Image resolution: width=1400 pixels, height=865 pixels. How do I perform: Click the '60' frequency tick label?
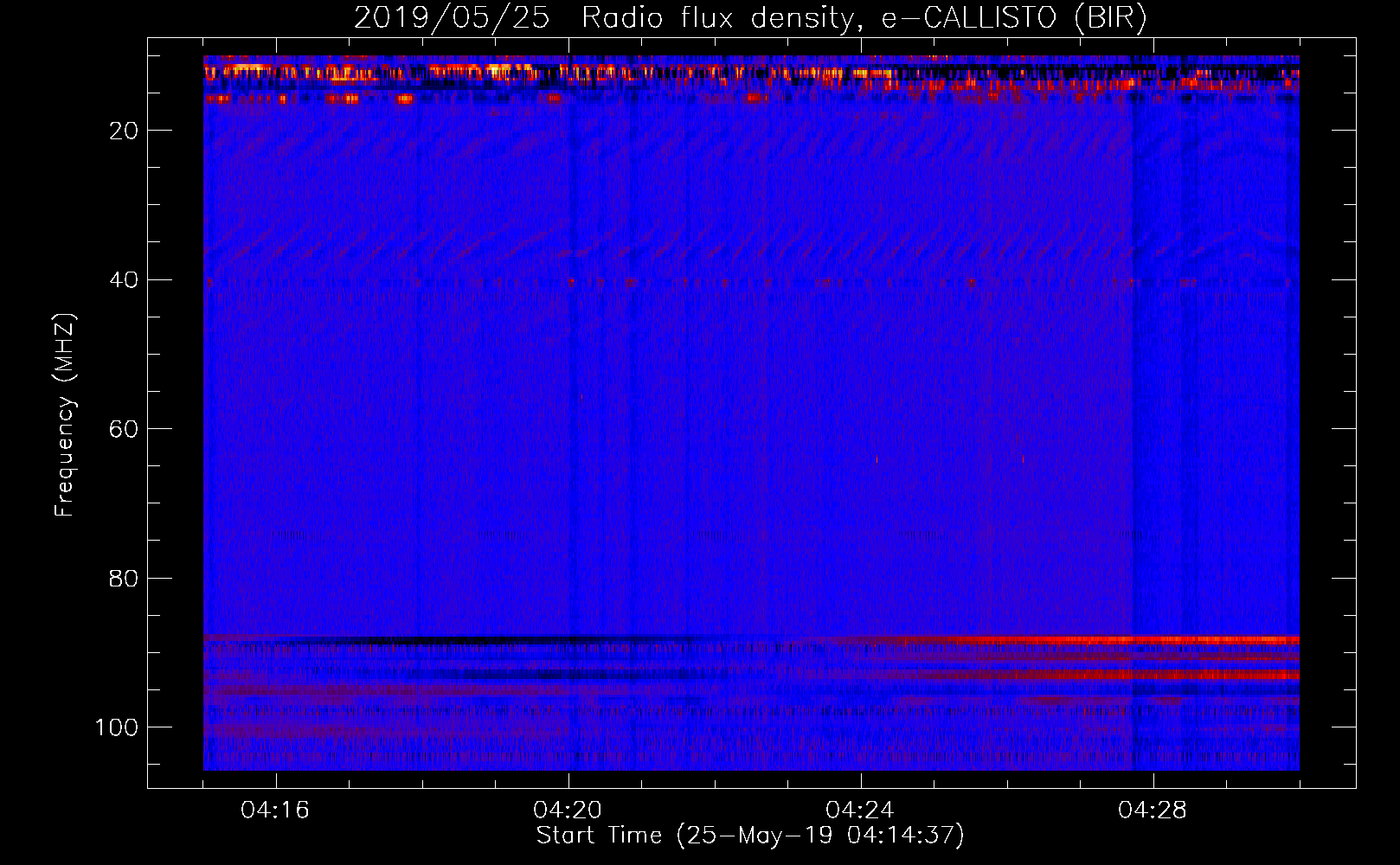click(125, 430)
